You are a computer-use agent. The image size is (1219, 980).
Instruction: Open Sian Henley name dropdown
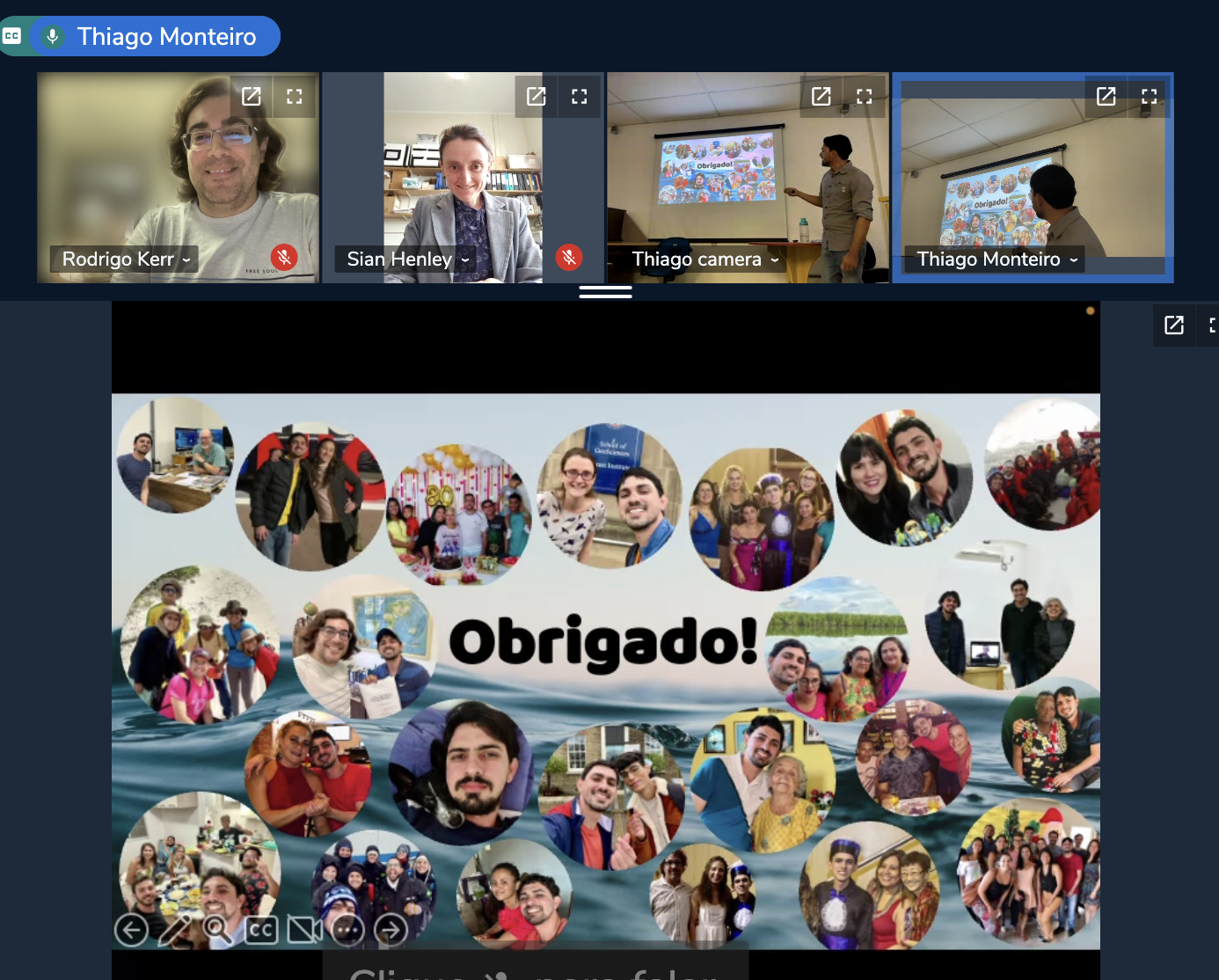(x=406, y=260)
